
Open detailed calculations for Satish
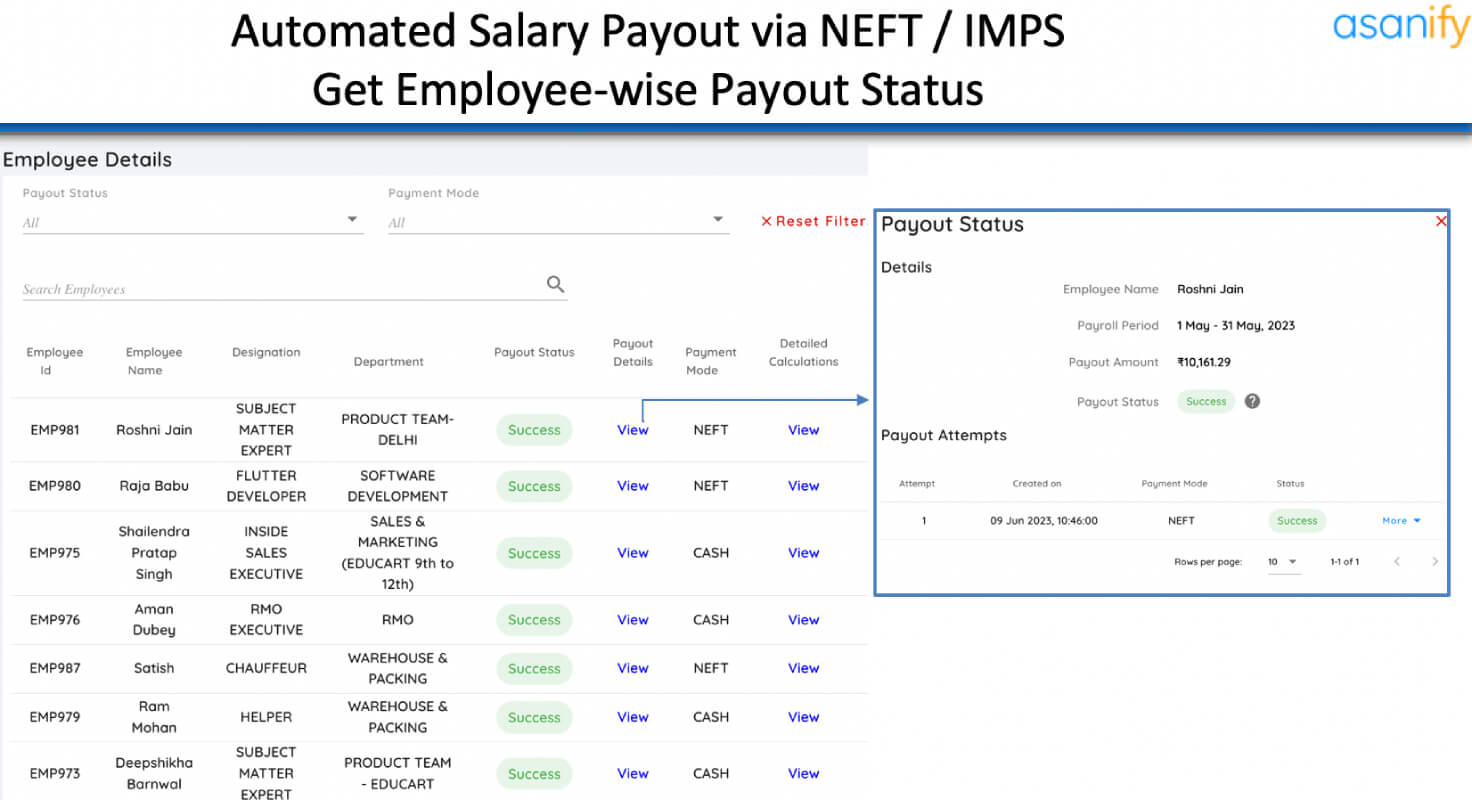pos(804,668)
